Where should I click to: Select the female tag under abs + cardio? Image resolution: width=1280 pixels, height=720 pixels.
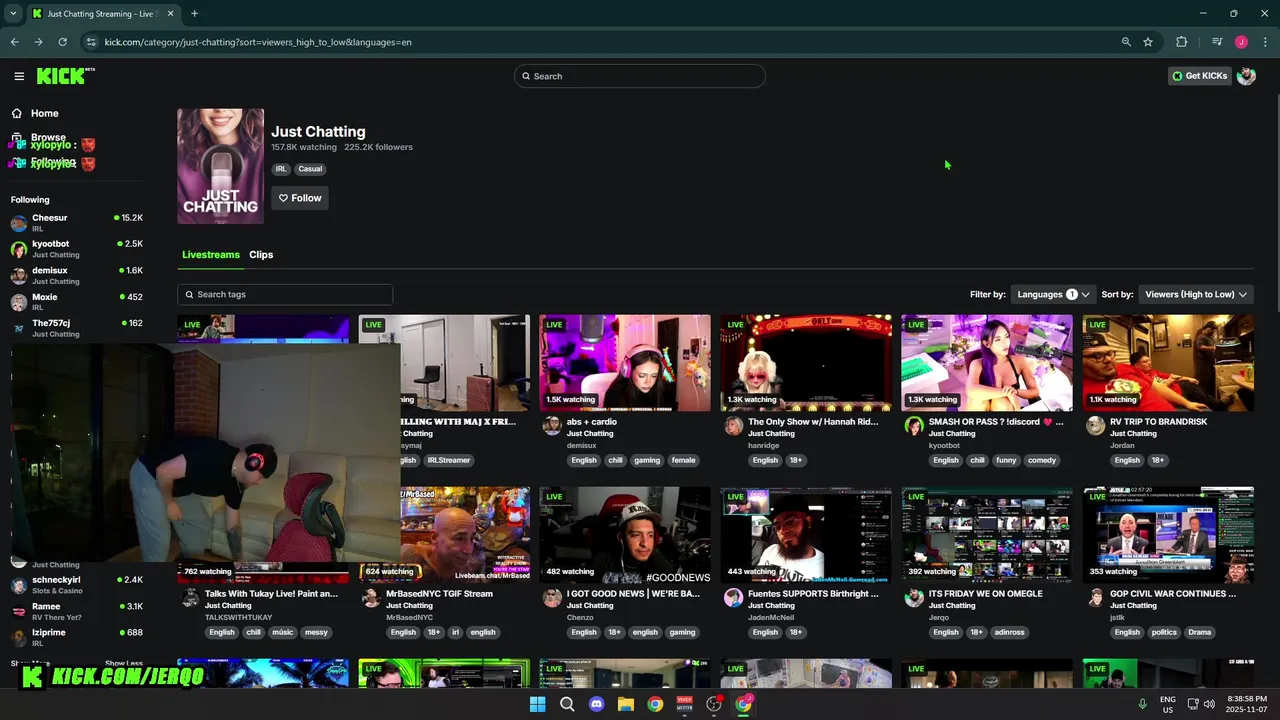tap(683, 460)
